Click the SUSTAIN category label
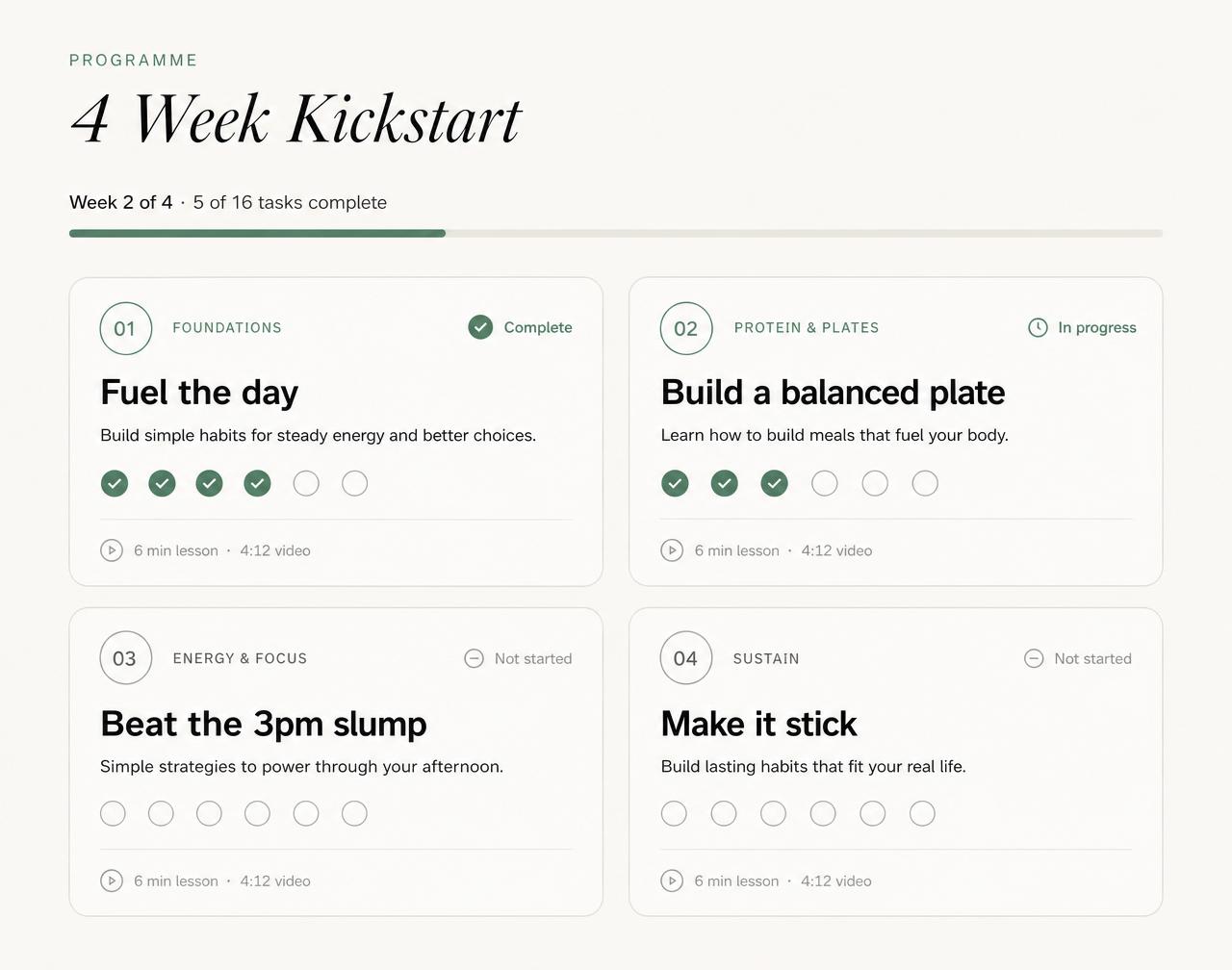 [766, 658]
